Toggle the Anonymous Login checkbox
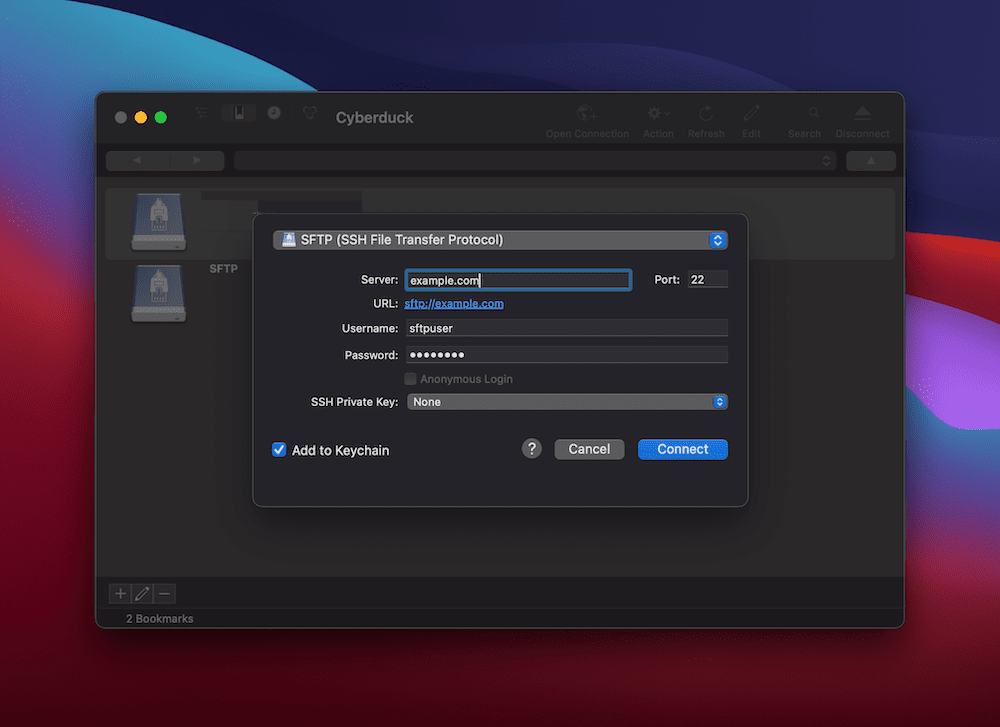 coord(411,379)
